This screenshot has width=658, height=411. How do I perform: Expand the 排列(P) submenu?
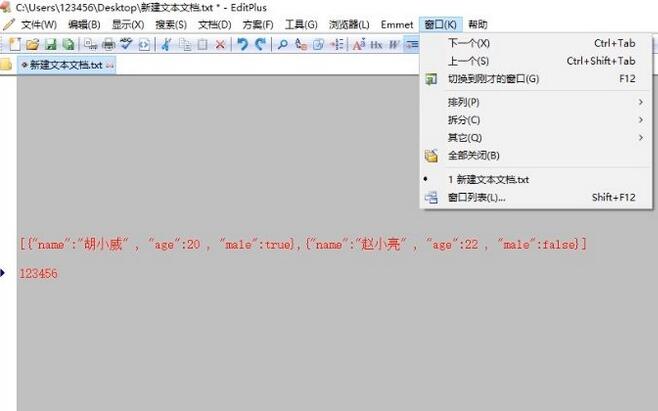(463, 102)
